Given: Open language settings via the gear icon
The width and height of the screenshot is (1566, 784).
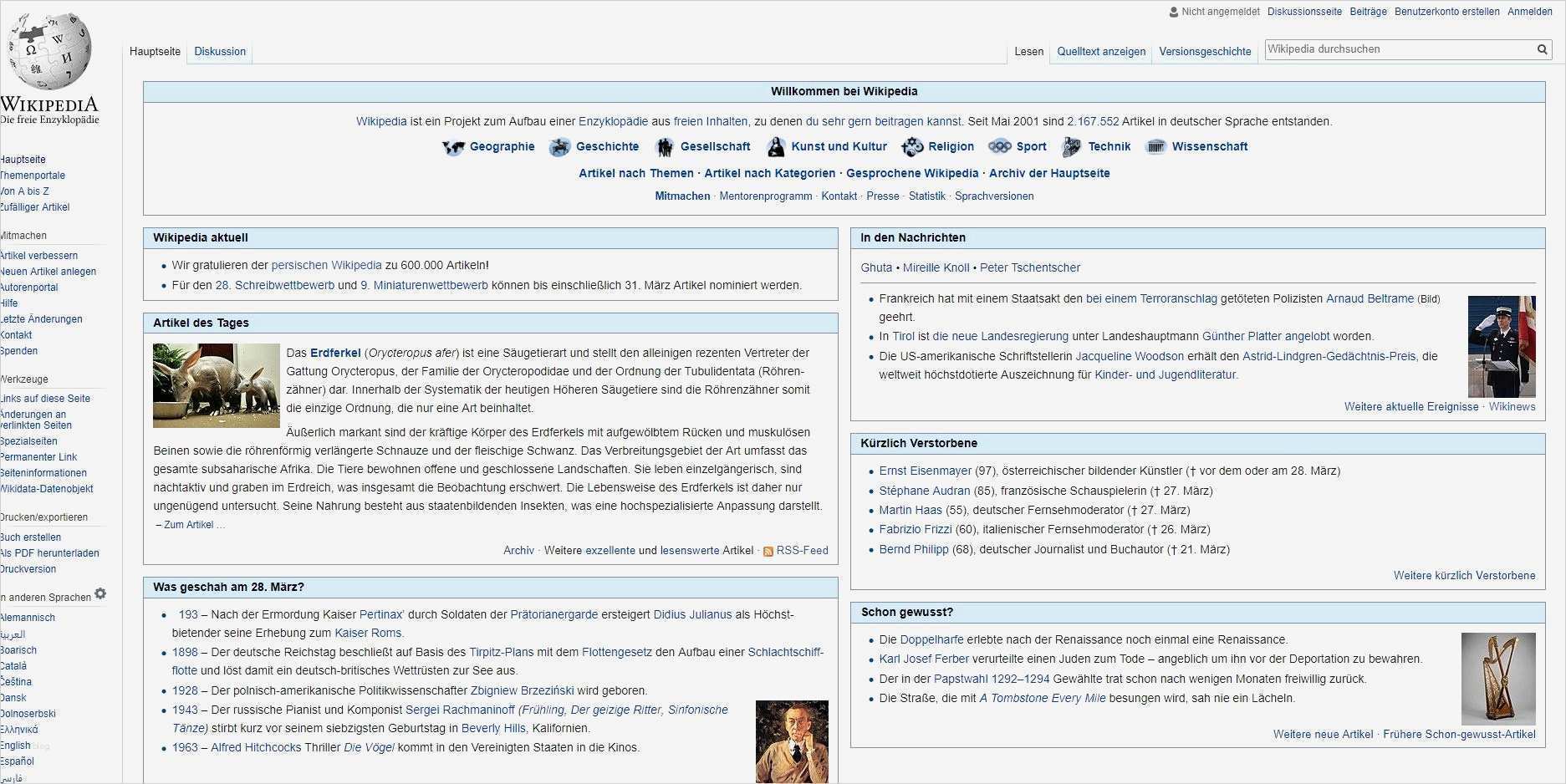Looking at the screenshot, I should coord(100,593).
